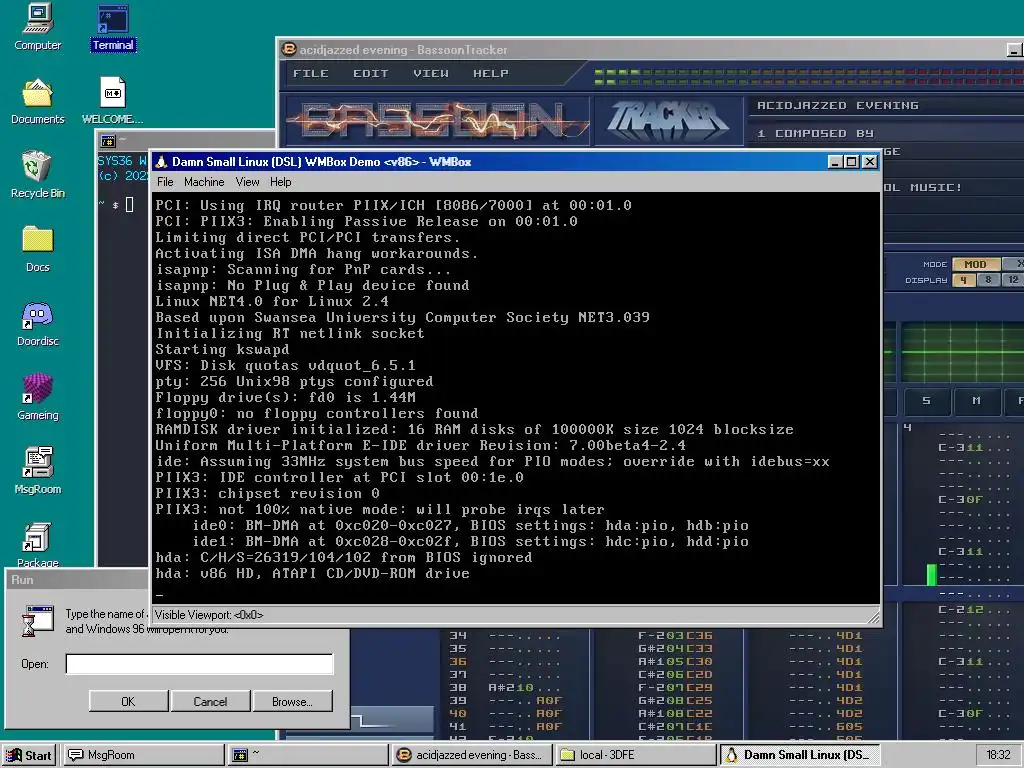The height and width of the screenshot is (768, 1024).
Task: Focus the Open input field in Run dialog
Action: click(199, 664)
